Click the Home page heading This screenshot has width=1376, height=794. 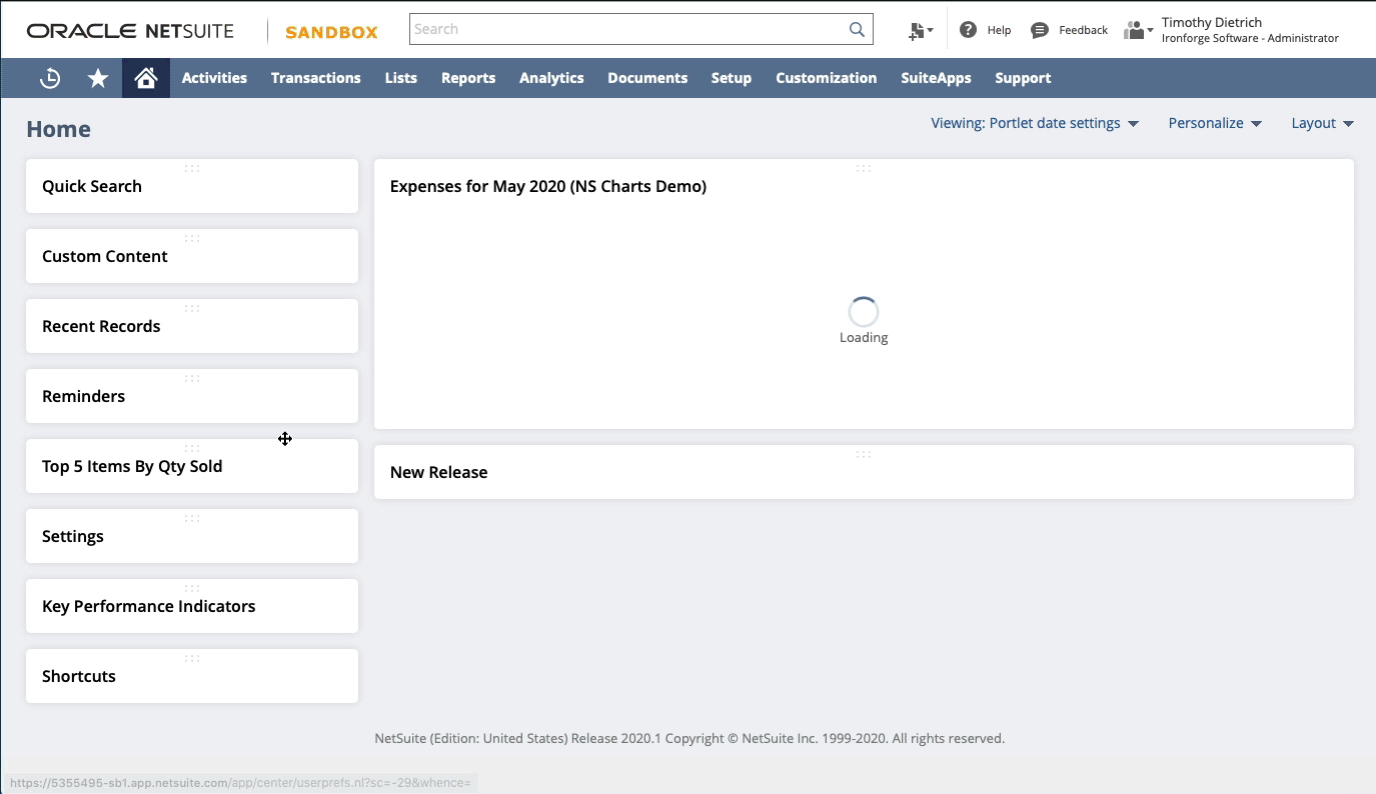click(58, 129)
